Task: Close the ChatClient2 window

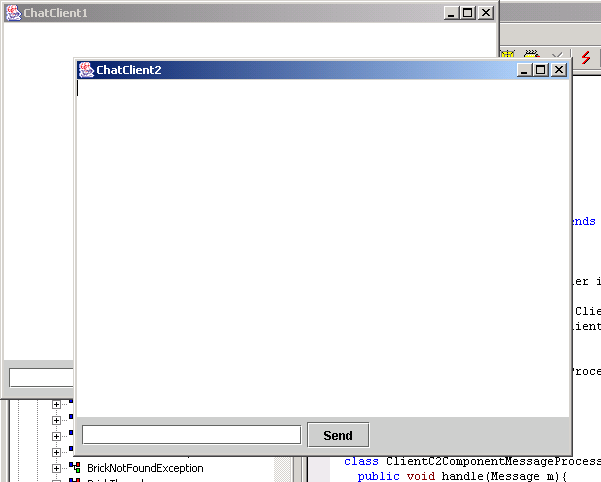Action: (x=559, y=70)
